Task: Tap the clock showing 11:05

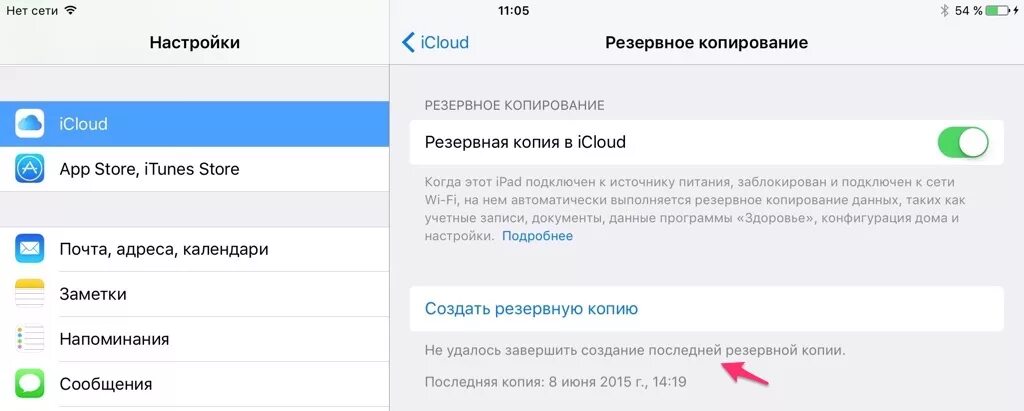Action: pyautogui.click(x=513, y=10)
